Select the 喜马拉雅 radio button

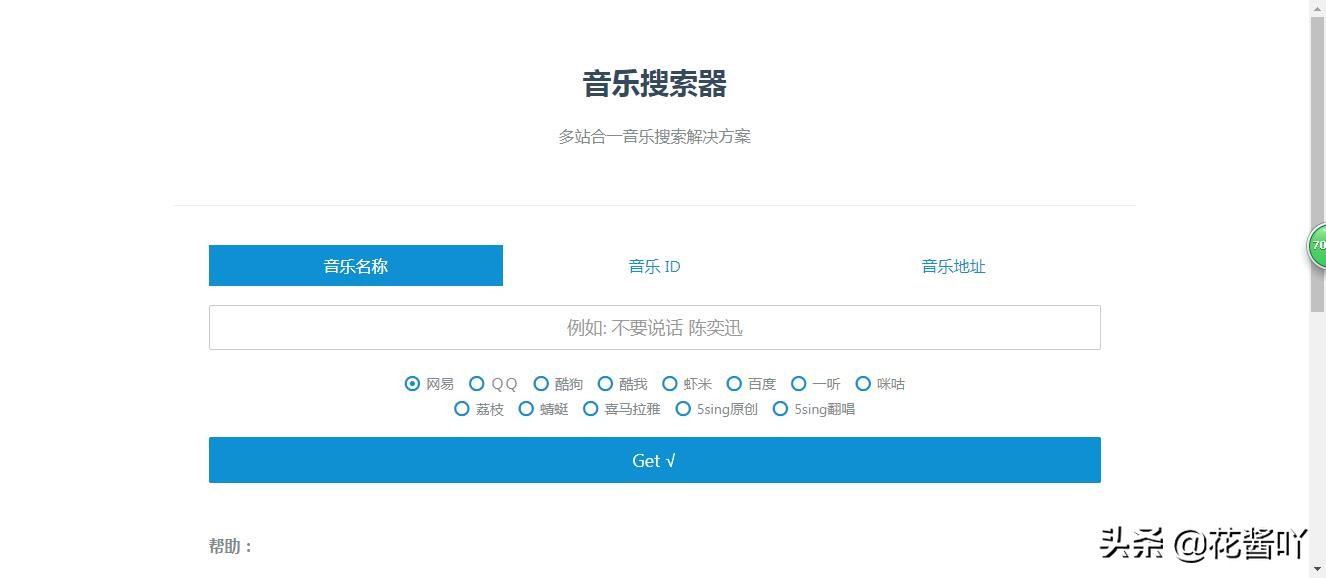click(x=590, y=408)
